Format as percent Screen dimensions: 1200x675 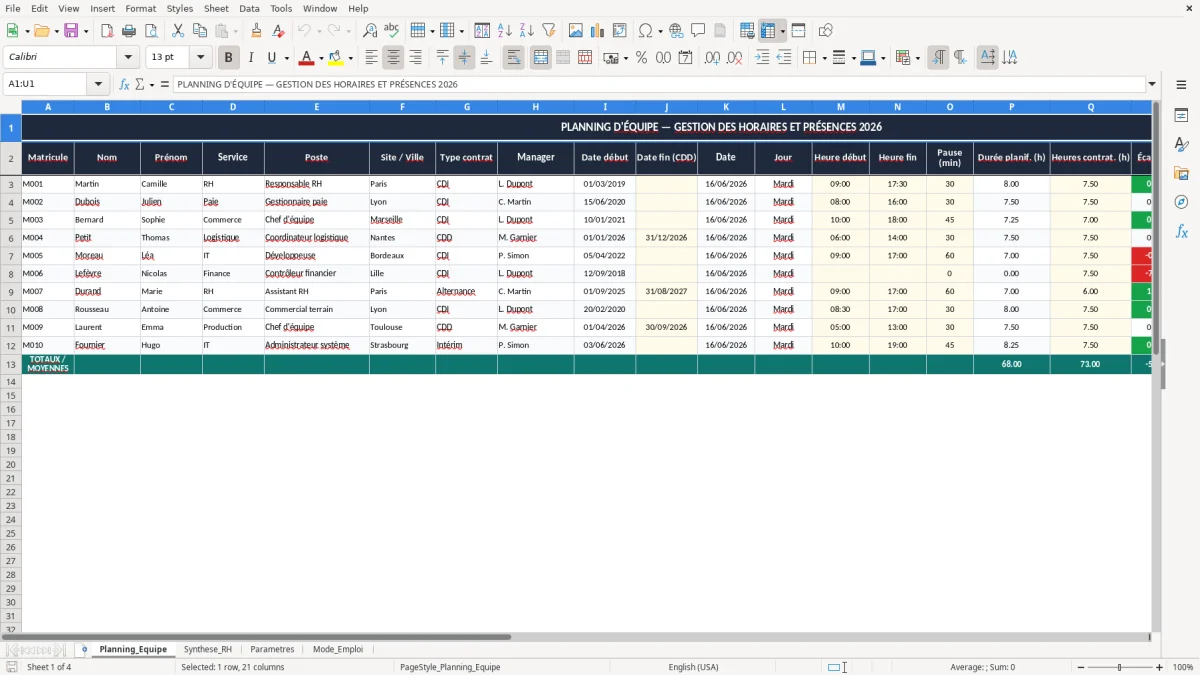642,58
